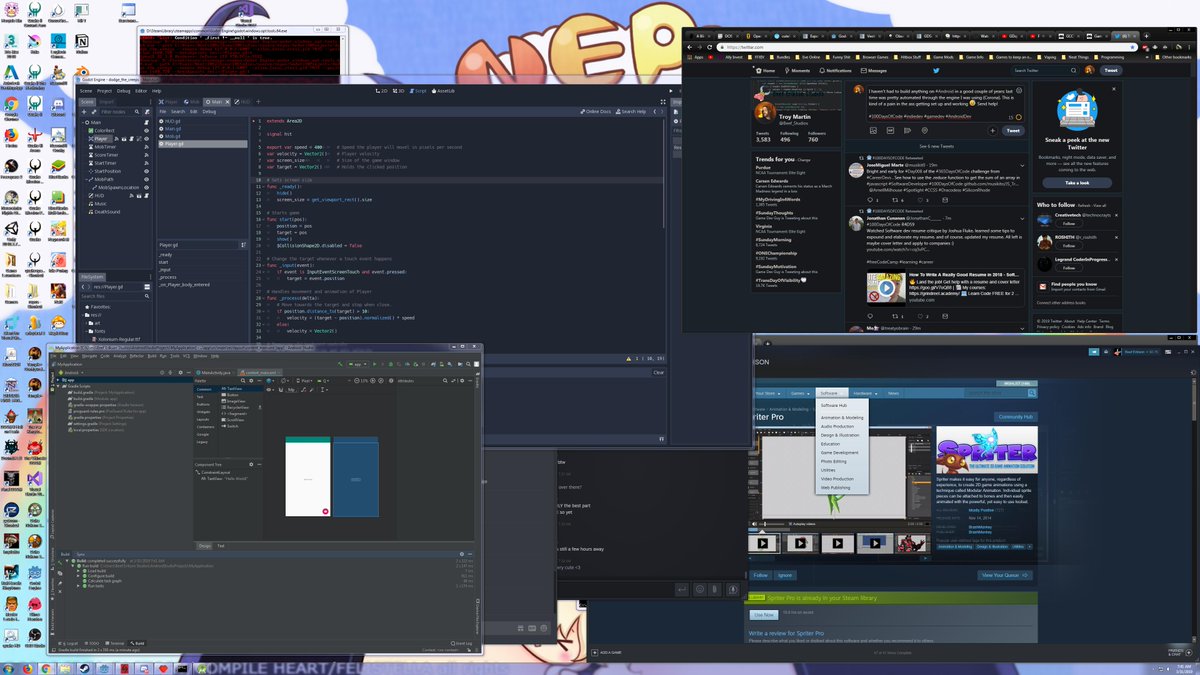
Task: Add location to the tweet composer
Action: coord(925,130)
